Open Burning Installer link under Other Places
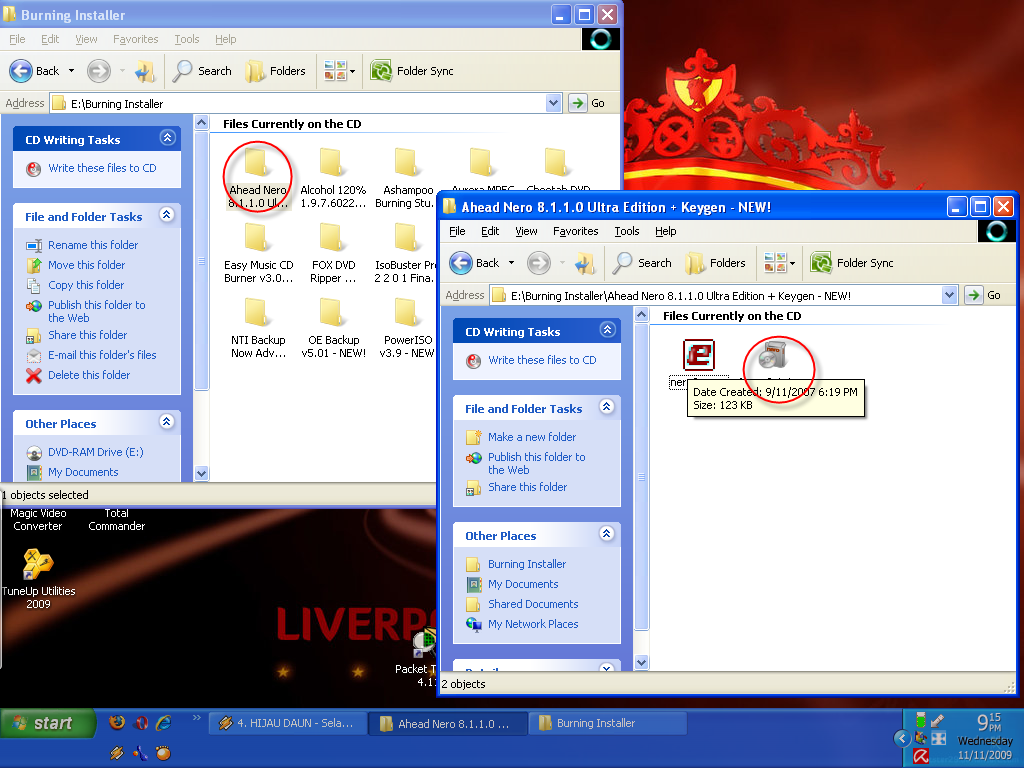Image resolution: width=1024 pixels, height=768 pixels. (526, 564)
